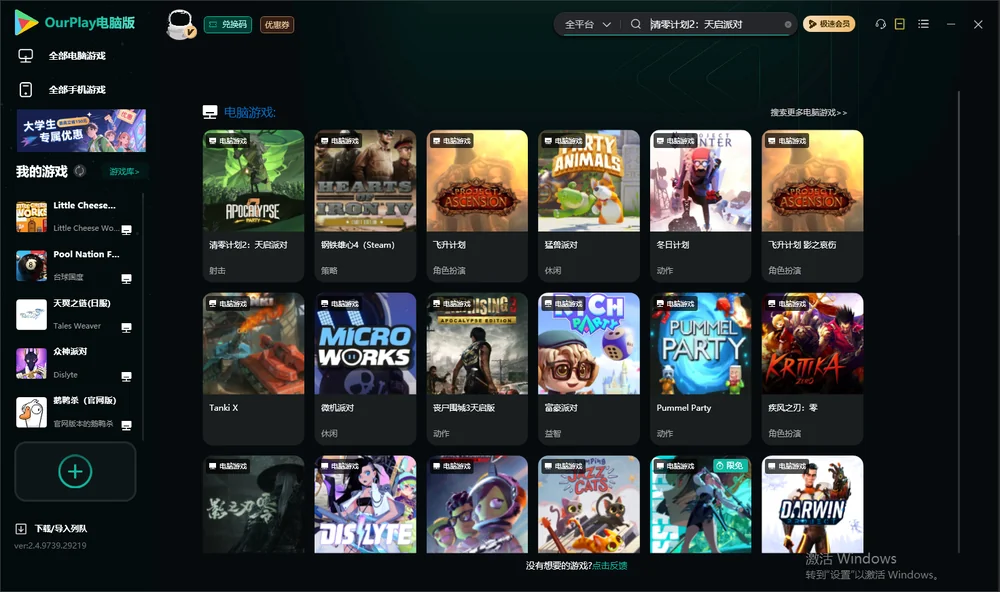
Task: Click the my games list scrollbar
Action: click(x=143, y=317)
